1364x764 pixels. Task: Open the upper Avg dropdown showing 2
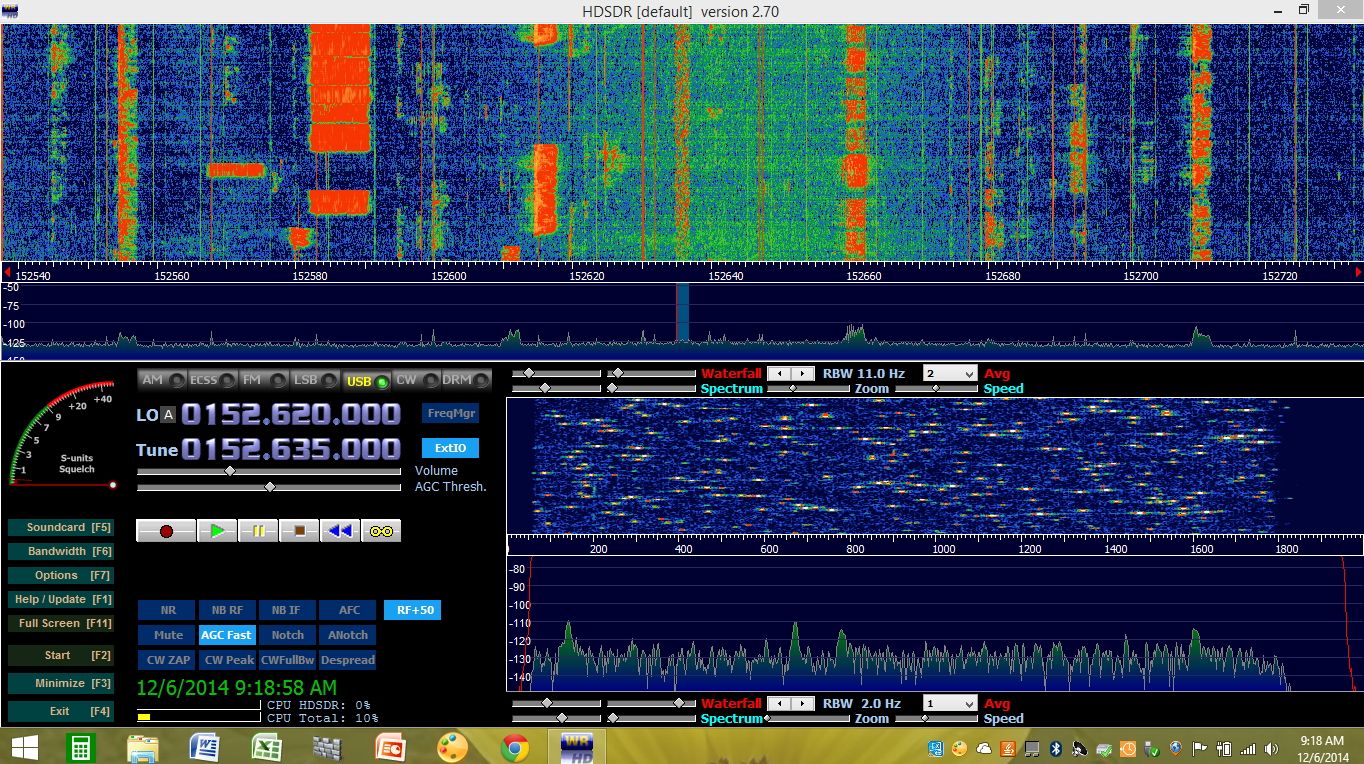point(950,373)
